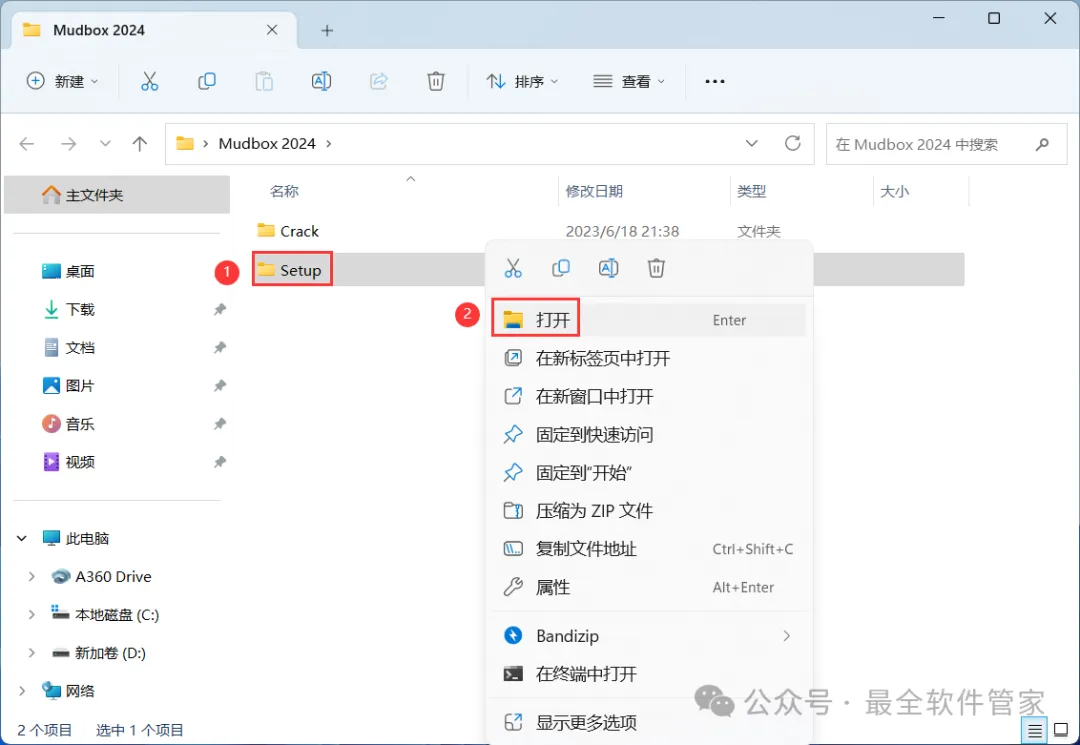Click the Delete trash icon in toolbar
This screenshot has width=1080, height=745.
436,81
